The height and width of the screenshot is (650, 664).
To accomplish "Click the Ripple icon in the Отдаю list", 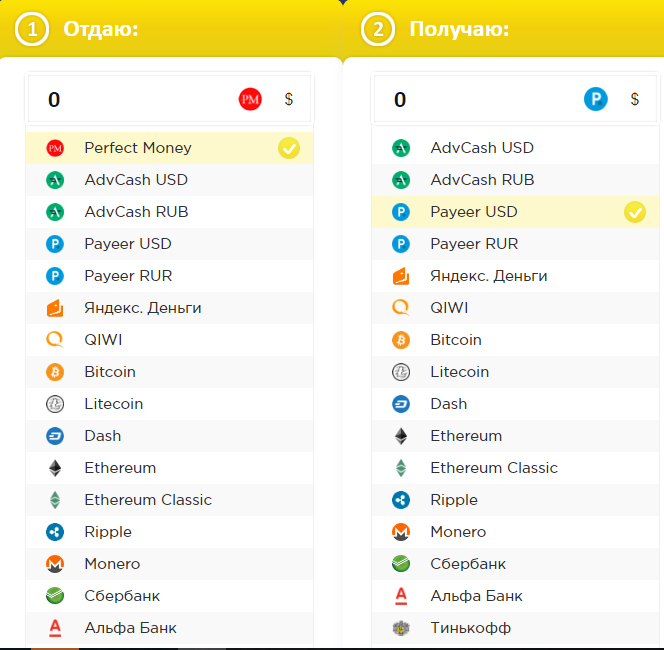I will click(55, 532).
